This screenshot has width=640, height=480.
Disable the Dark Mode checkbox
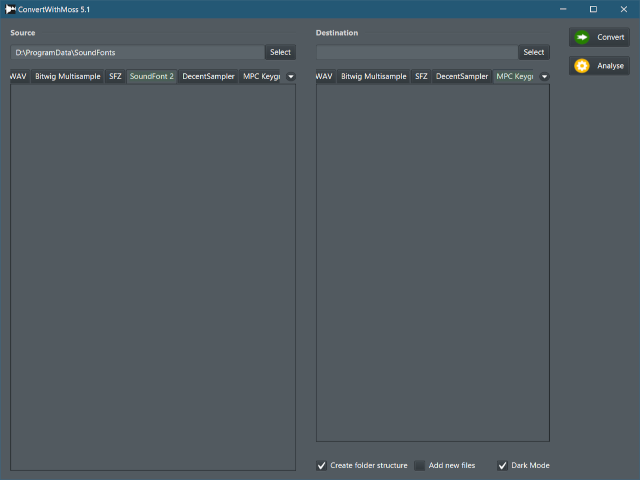coord(502,465)
